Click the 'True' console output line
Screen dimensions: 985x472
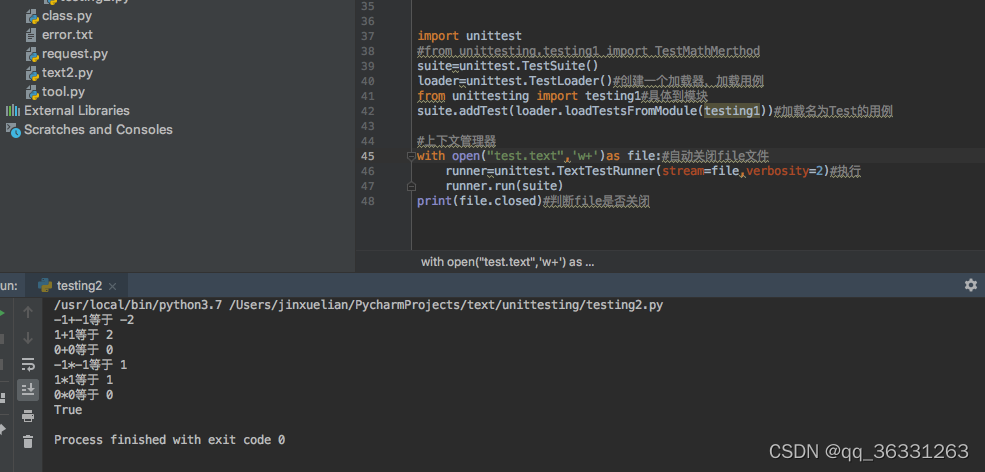point(68,410)
